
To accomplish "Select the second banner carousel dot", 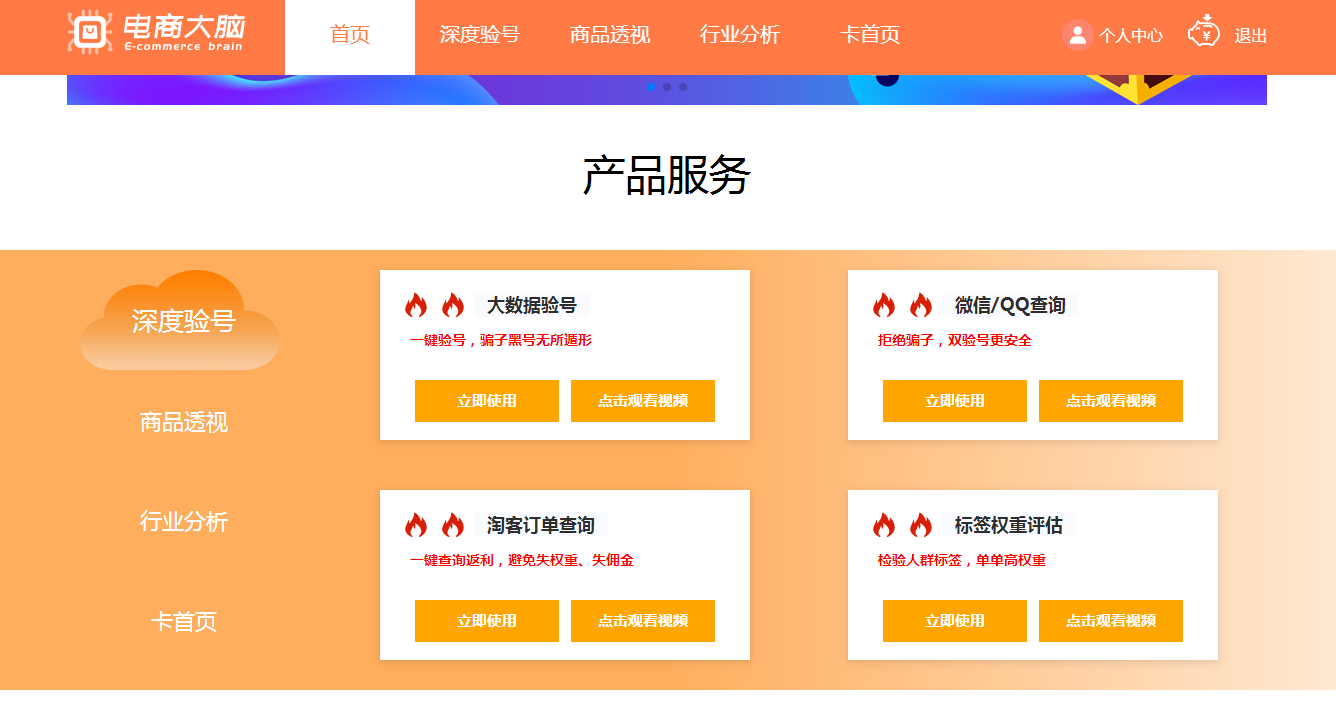I will coord(667,87).
